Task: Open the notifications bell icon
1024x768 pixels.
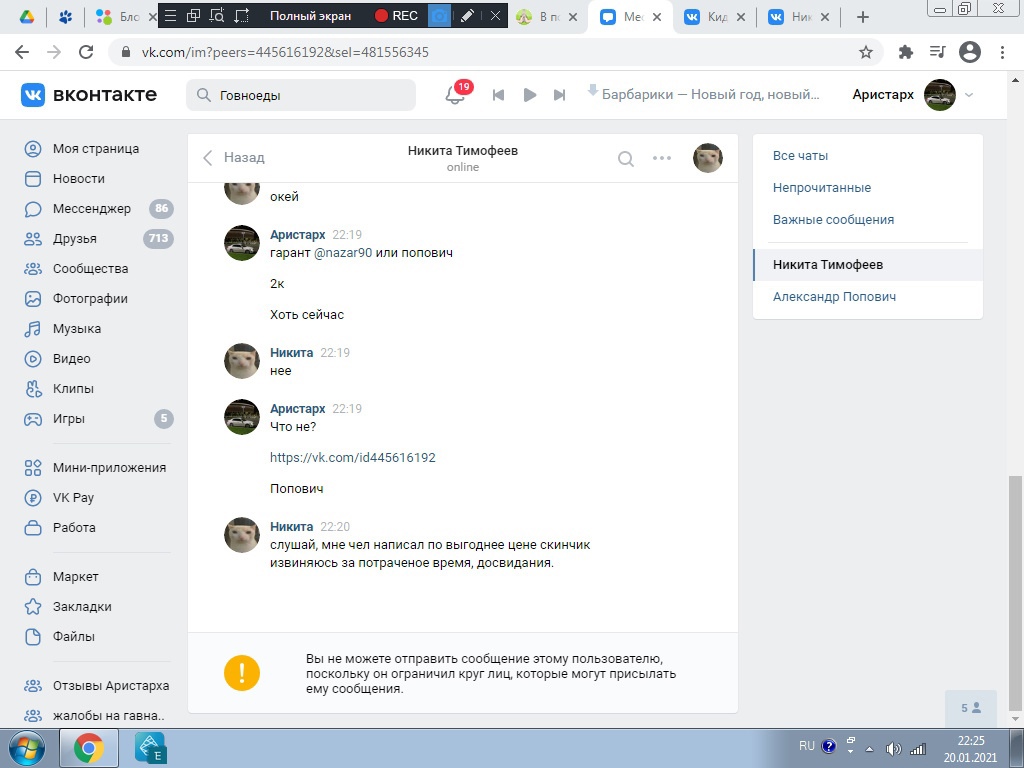Action: [455, 95]
